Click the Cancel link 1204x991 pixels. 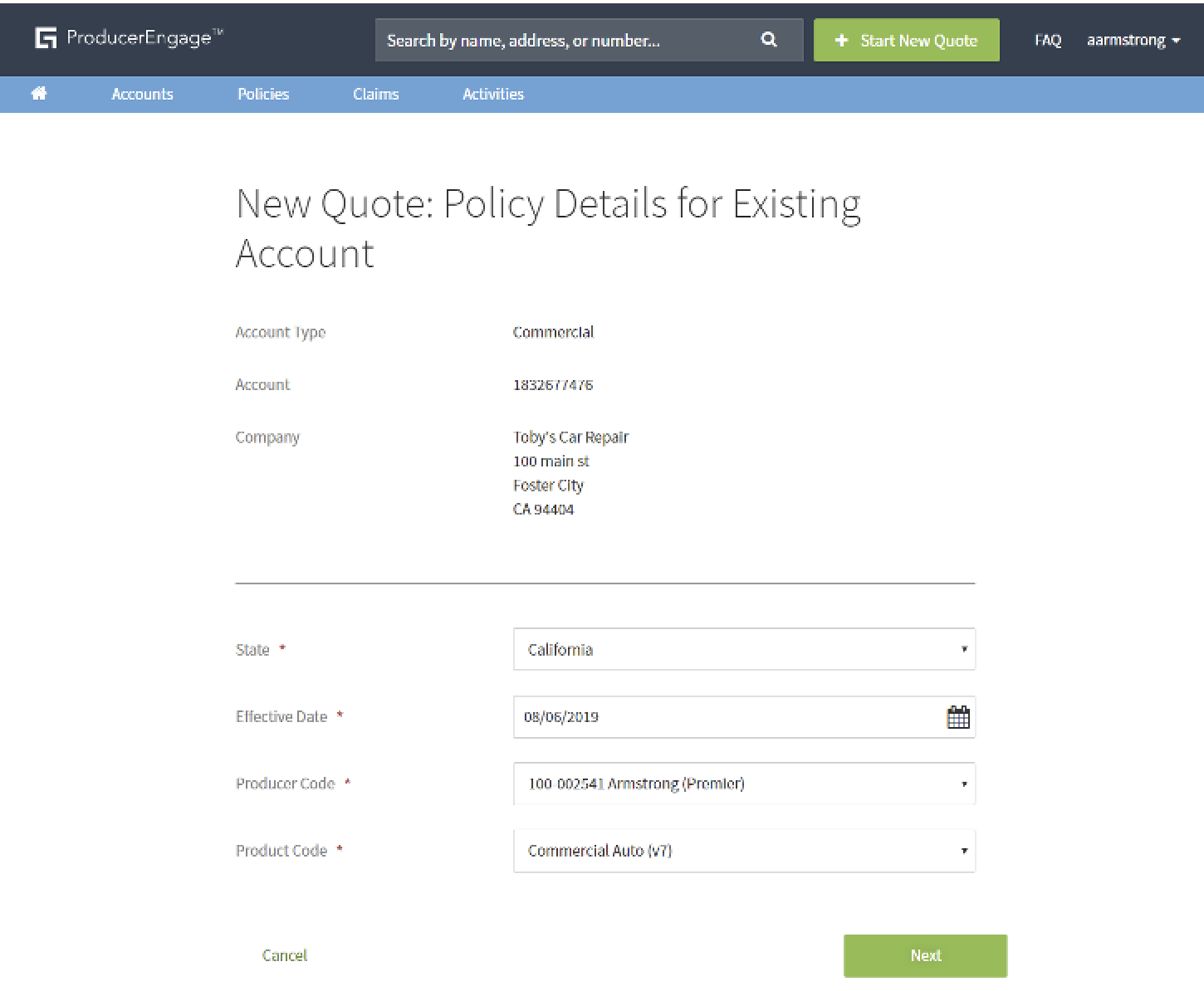pos(285,955)
